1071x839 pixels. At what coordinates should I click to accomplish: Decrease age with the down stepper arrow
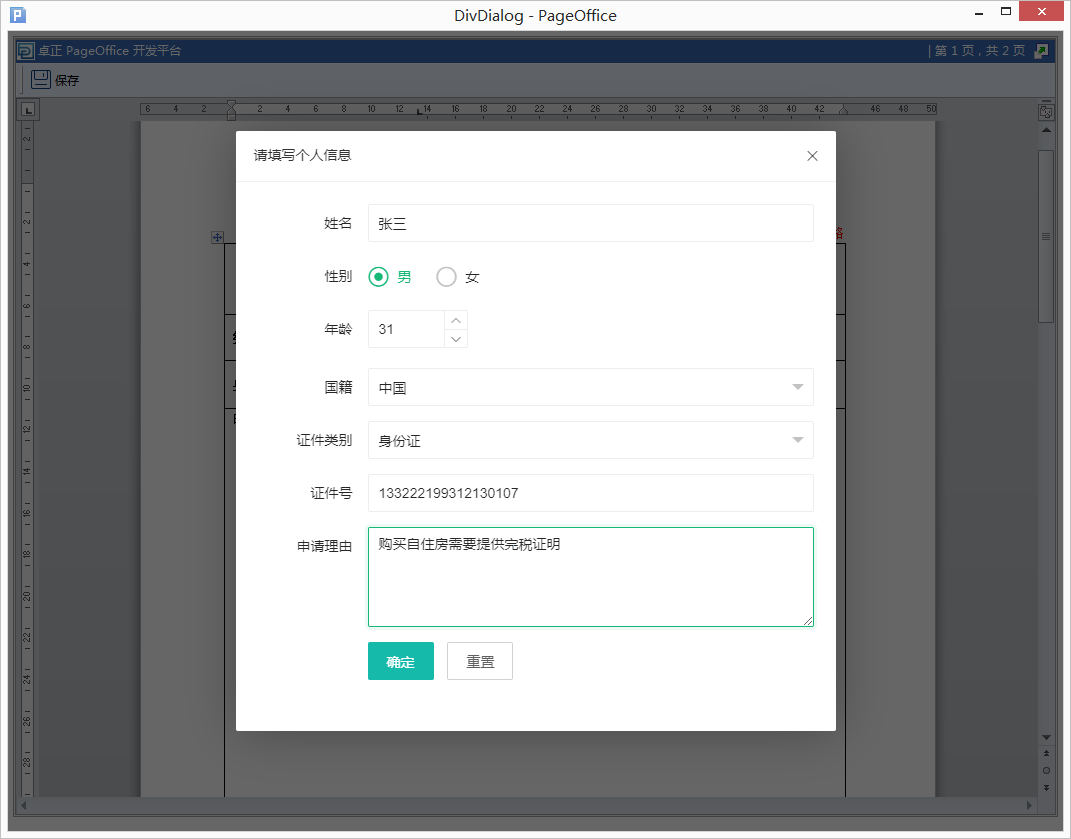click(x=456, y=339)
